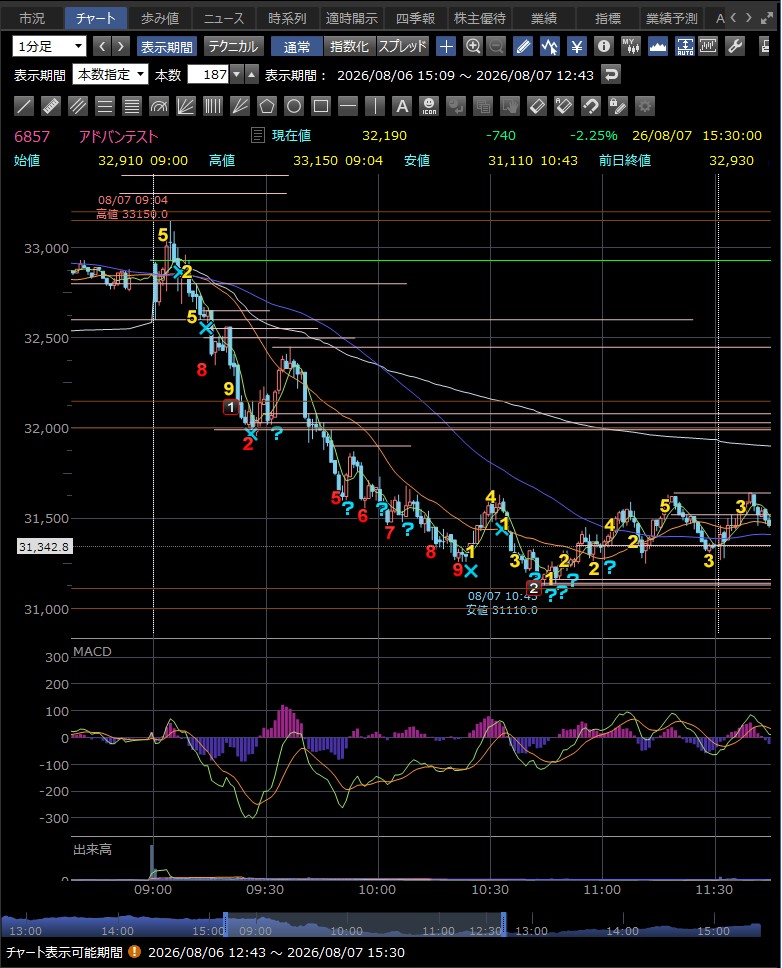This screenshot has height=968, width=782.
Task: Open the quote detail list icon beside 現在値
Action: [x=258, y=135]
